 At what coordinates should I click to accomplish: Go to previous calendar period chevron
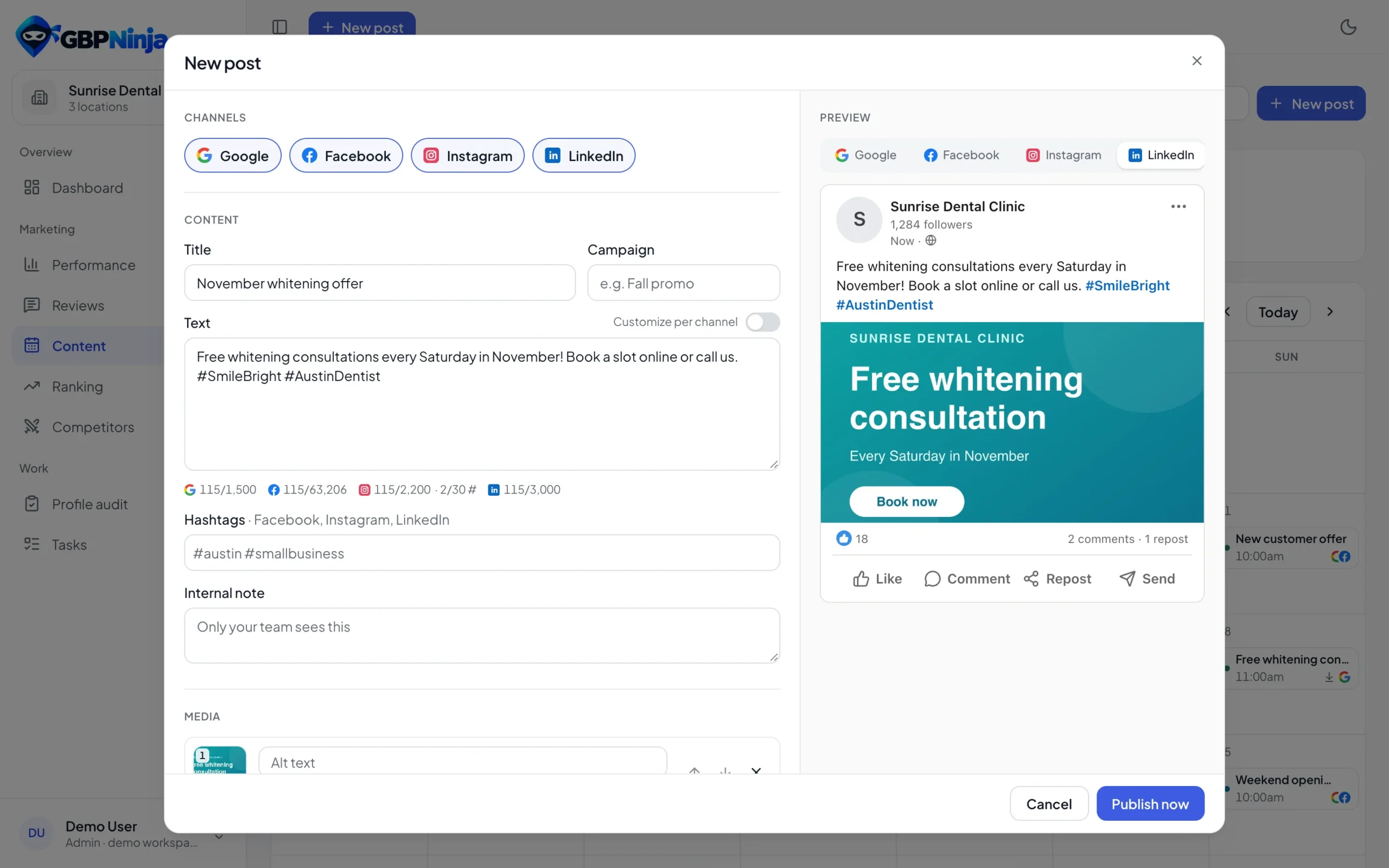(1227, 312)
